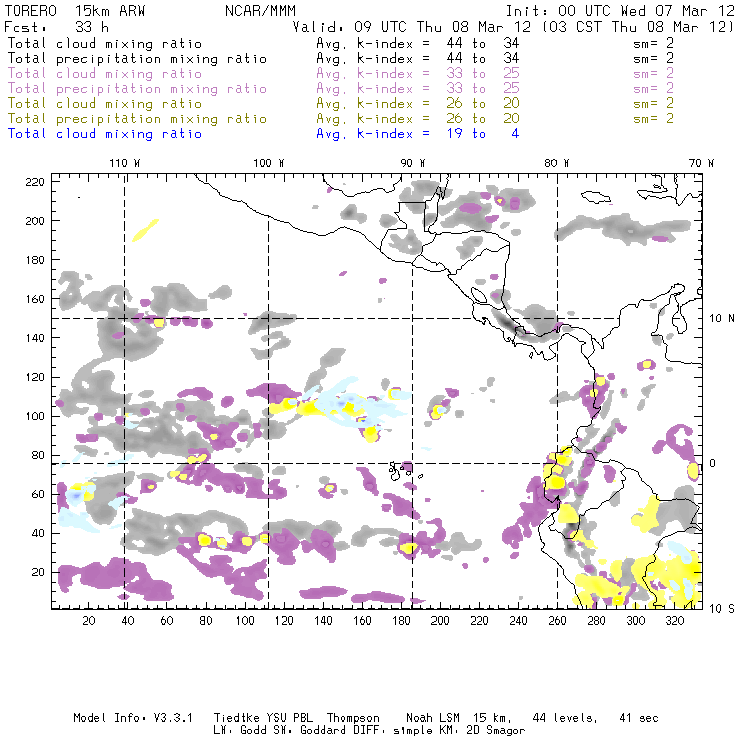Click the '90 W' longitude label

(x=413, y=163)
